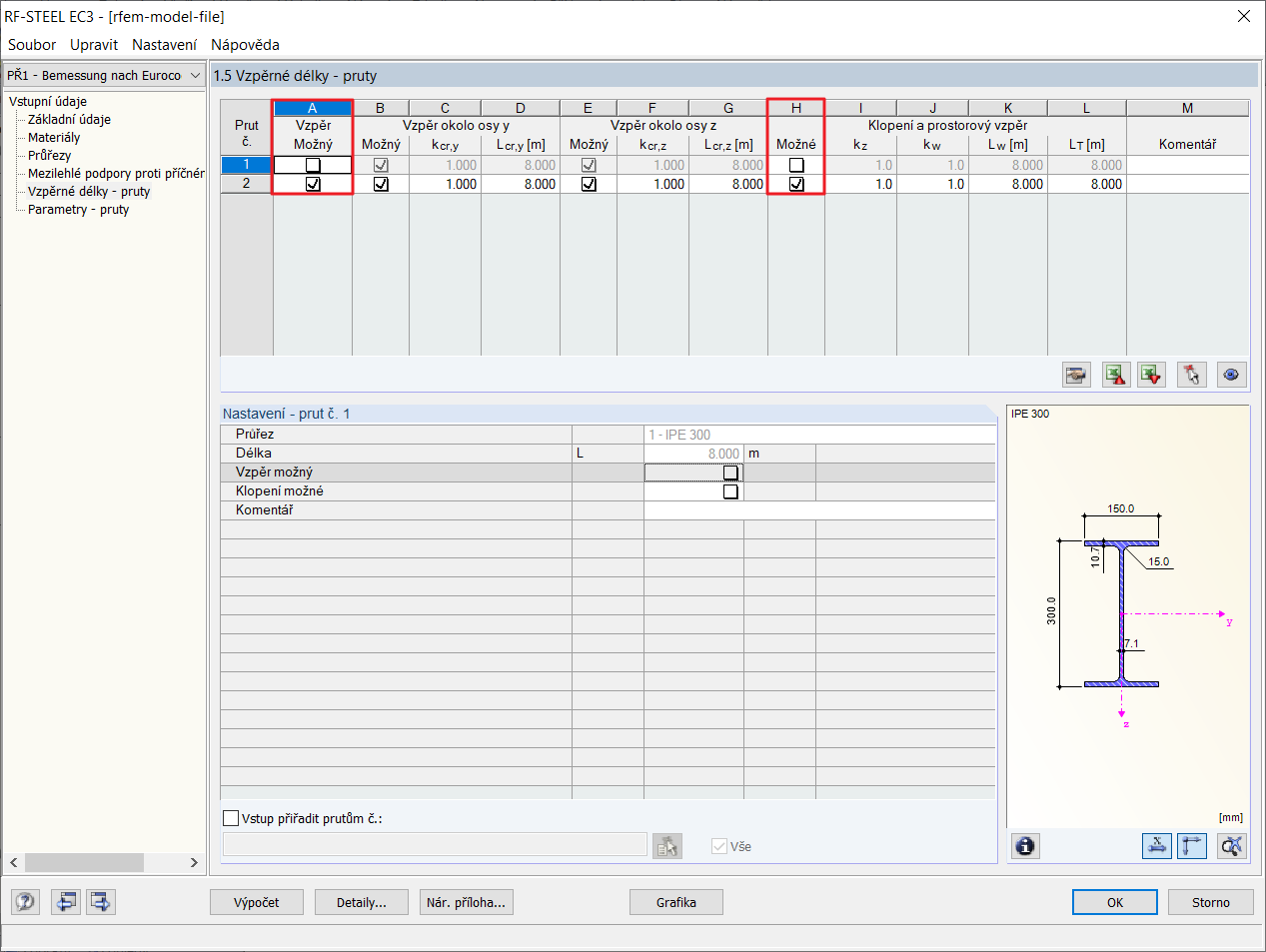This screenshot has height=952, width=1266.
Task: Toggle the dimensions display icon in cross-section preview
Action: pyautogui.click(x=1156, y=846)
